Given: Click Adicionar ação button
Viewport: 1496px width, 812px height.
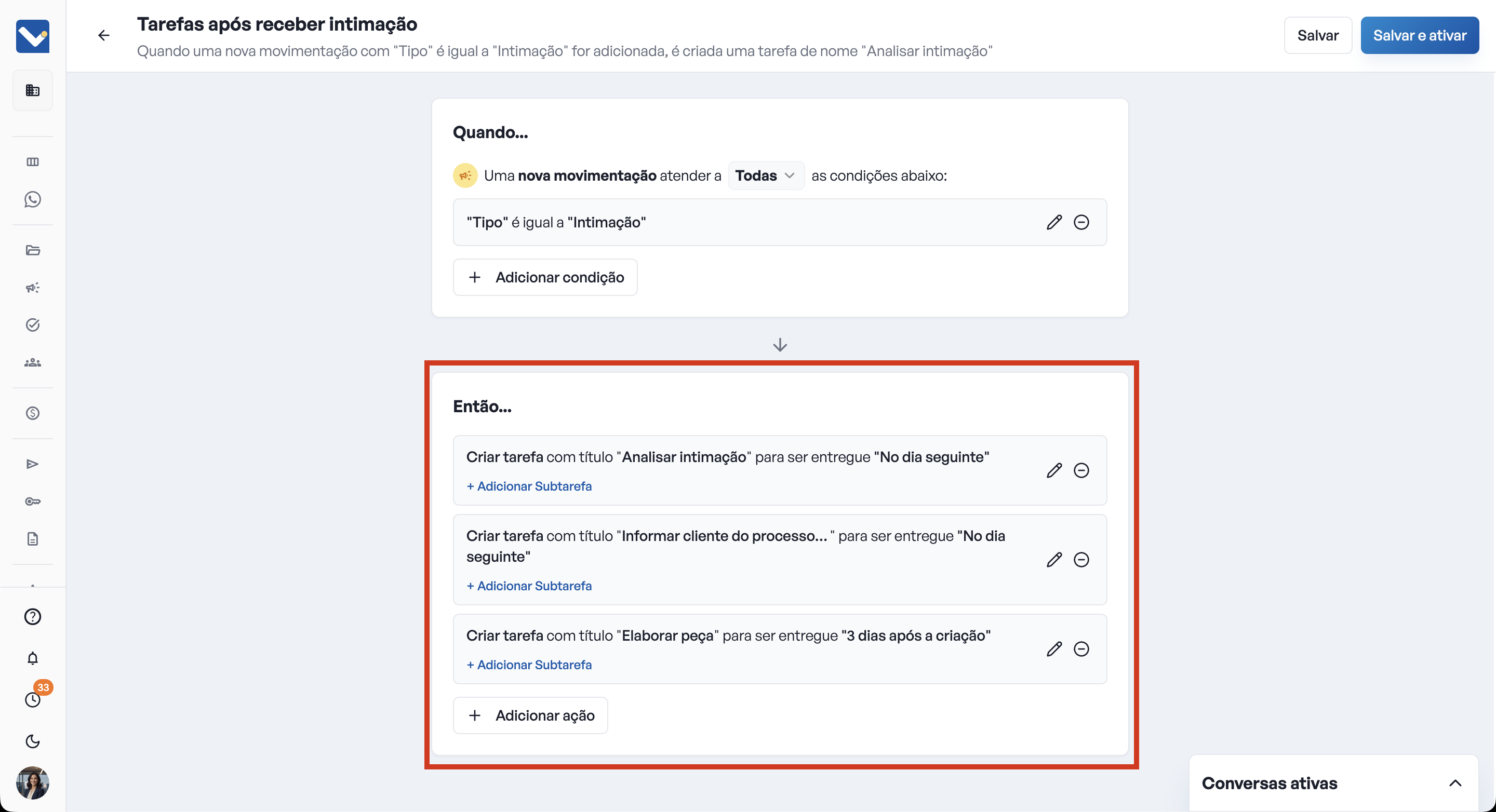Looking at the screenshot, I should pos(530,715).
